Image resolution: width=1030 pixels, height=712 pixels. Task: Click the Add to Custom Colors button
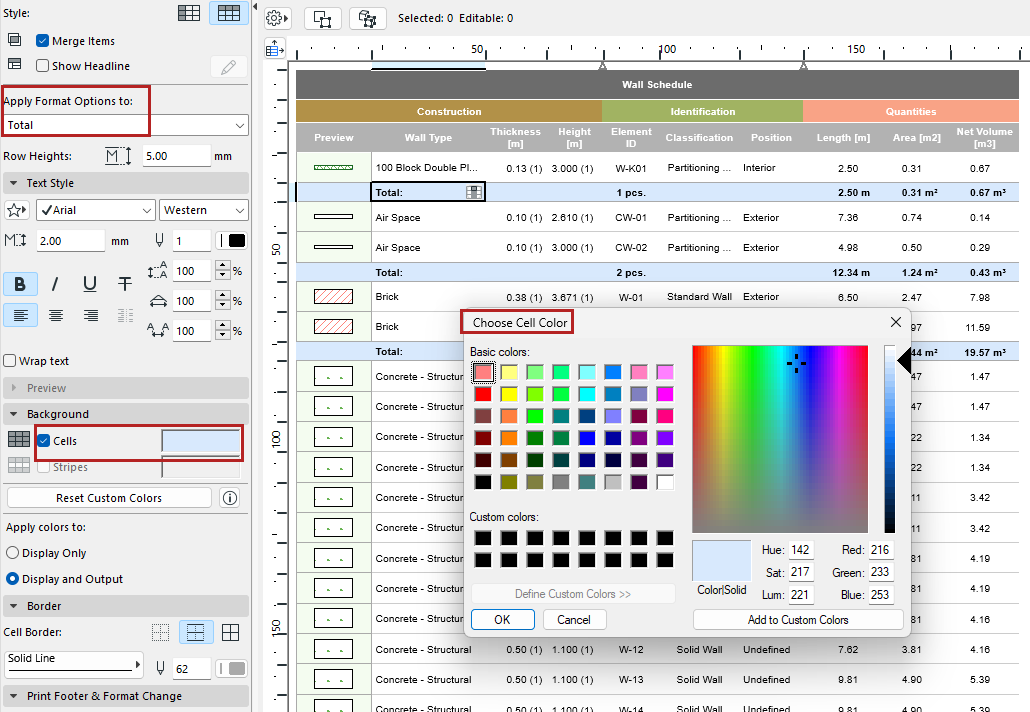pyautogui.click(x=798, y=619)
